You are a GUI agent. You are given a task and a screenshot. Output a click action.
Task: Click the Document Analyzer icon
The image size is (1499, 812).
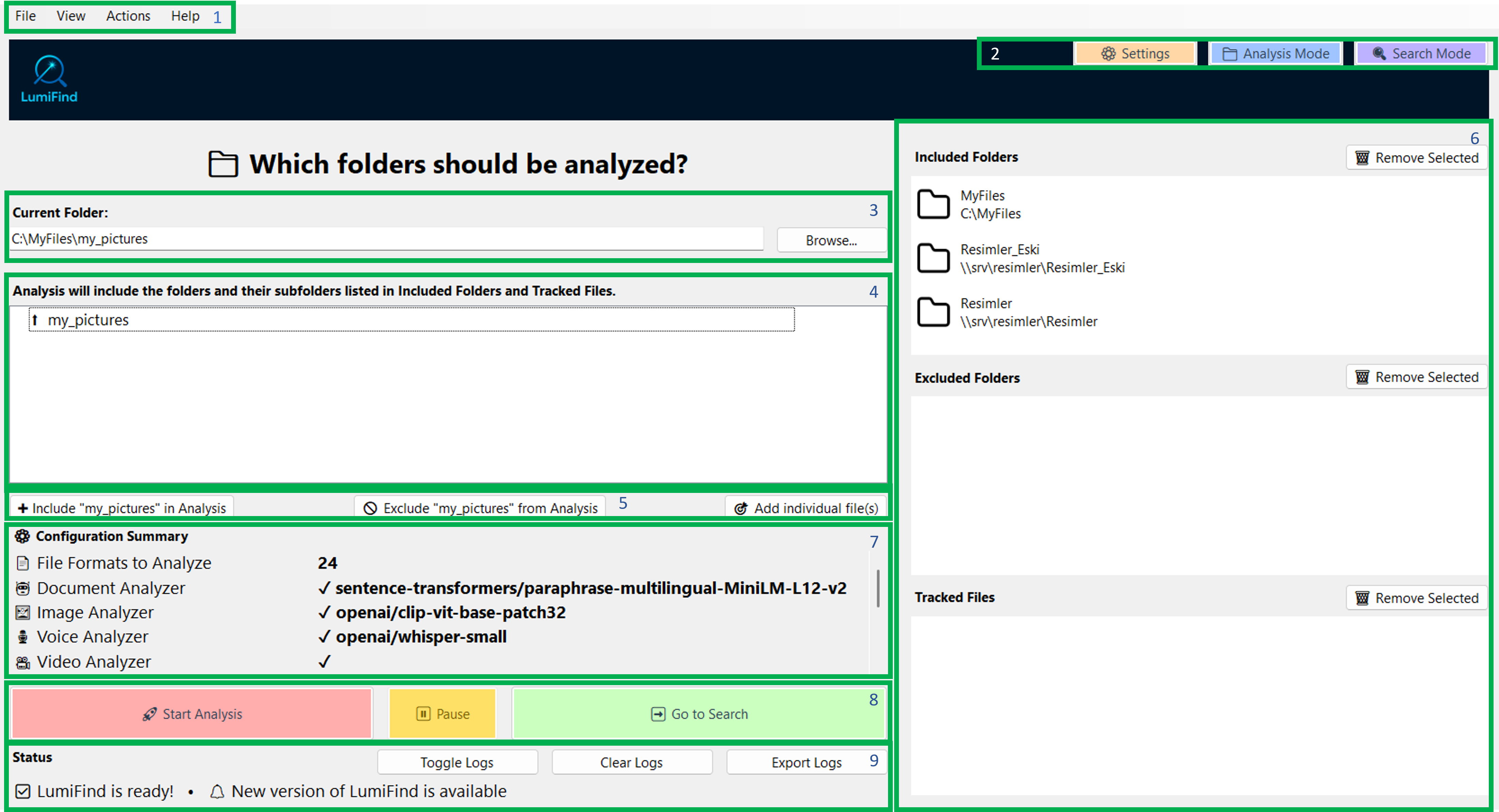[x=23, y=588]
